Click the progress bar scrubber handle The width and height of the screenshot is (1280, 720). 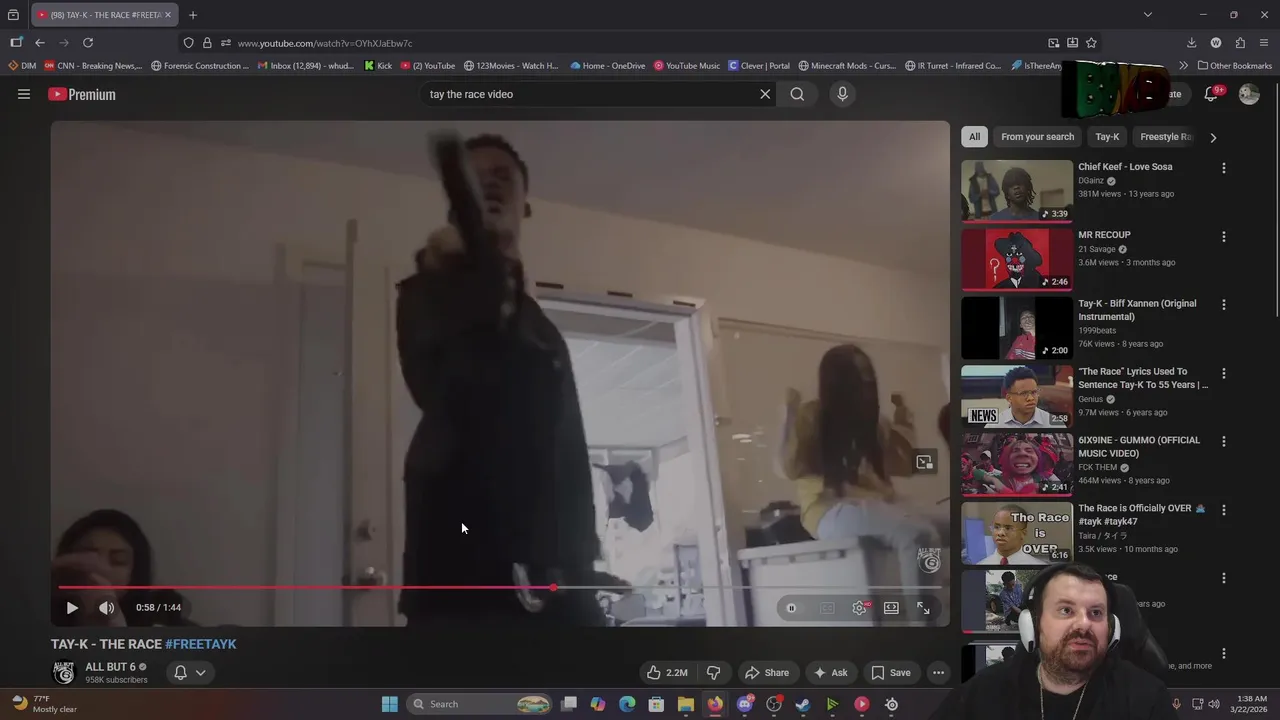[553, 587]
